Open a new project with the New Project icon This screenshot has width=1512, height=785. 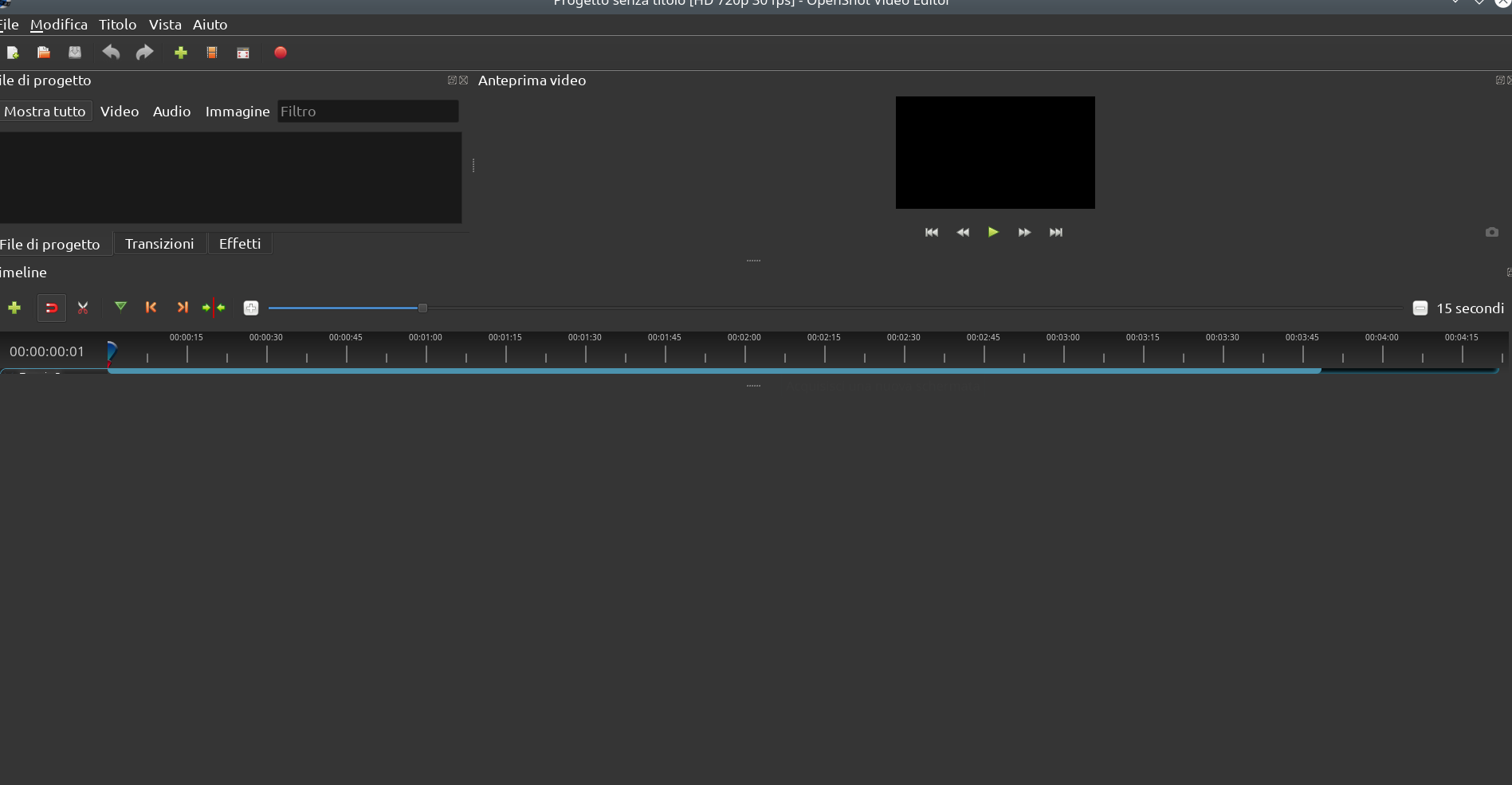[13, 53]
